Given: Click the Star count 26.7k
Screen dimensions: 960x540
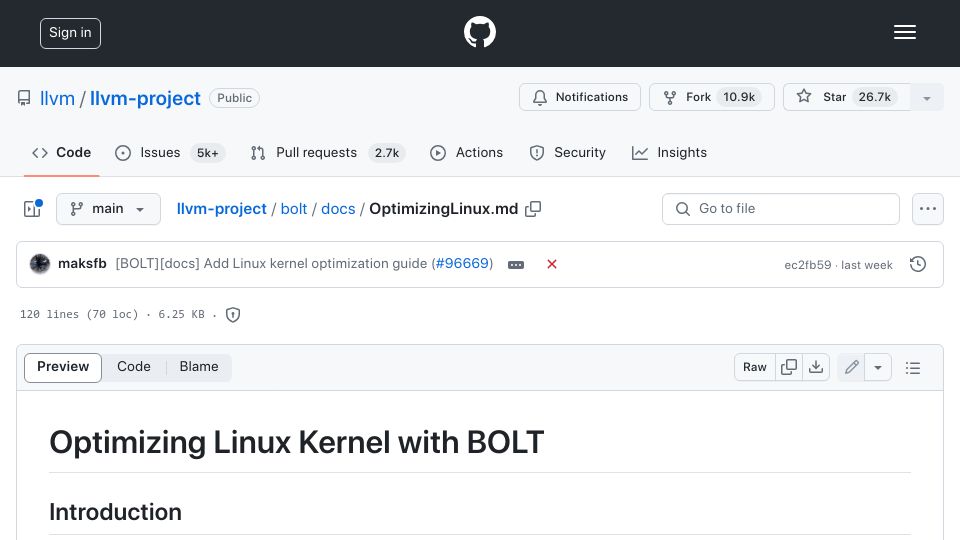Looking at the screenshot, I should click(875, 97).
